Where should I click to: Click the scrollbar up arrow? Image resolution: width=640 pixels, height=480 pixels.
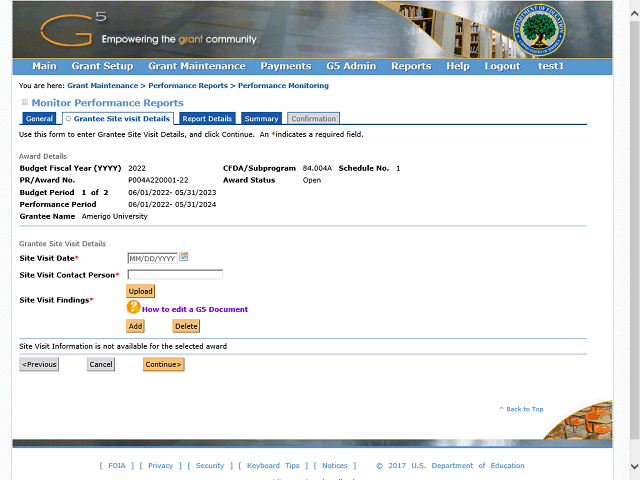pos(634,14)
